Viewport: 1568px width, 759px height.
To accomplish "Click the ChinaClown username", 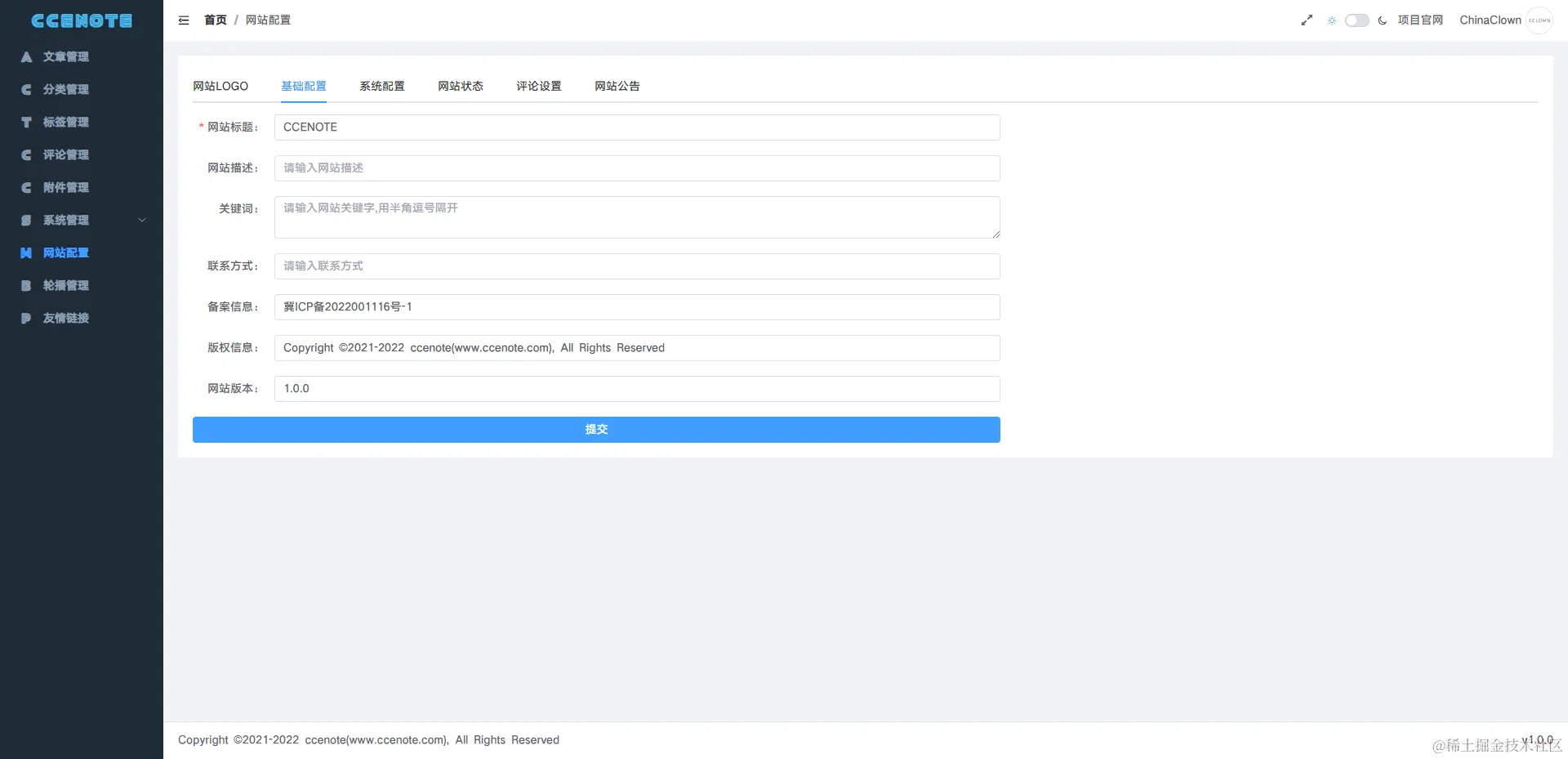I will 1490,20.
